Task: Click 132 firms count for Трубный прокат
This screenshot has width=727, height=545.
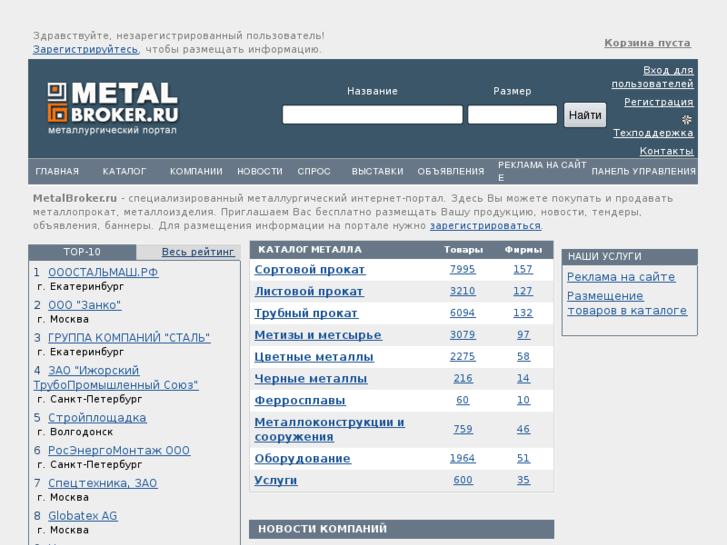Action: tap(523, 313)
